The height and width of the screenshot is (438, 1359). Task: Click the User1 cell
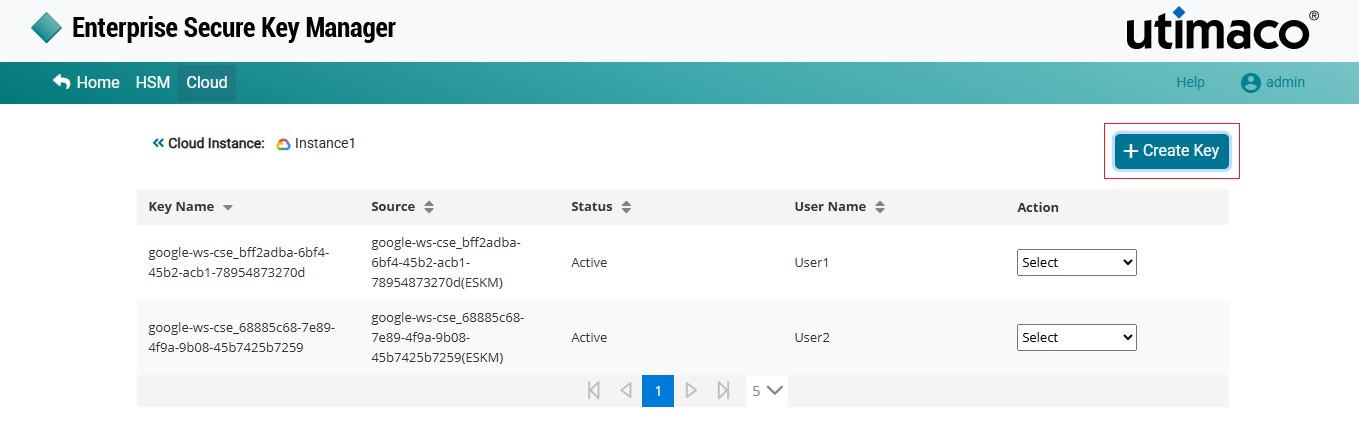[812, 262]
